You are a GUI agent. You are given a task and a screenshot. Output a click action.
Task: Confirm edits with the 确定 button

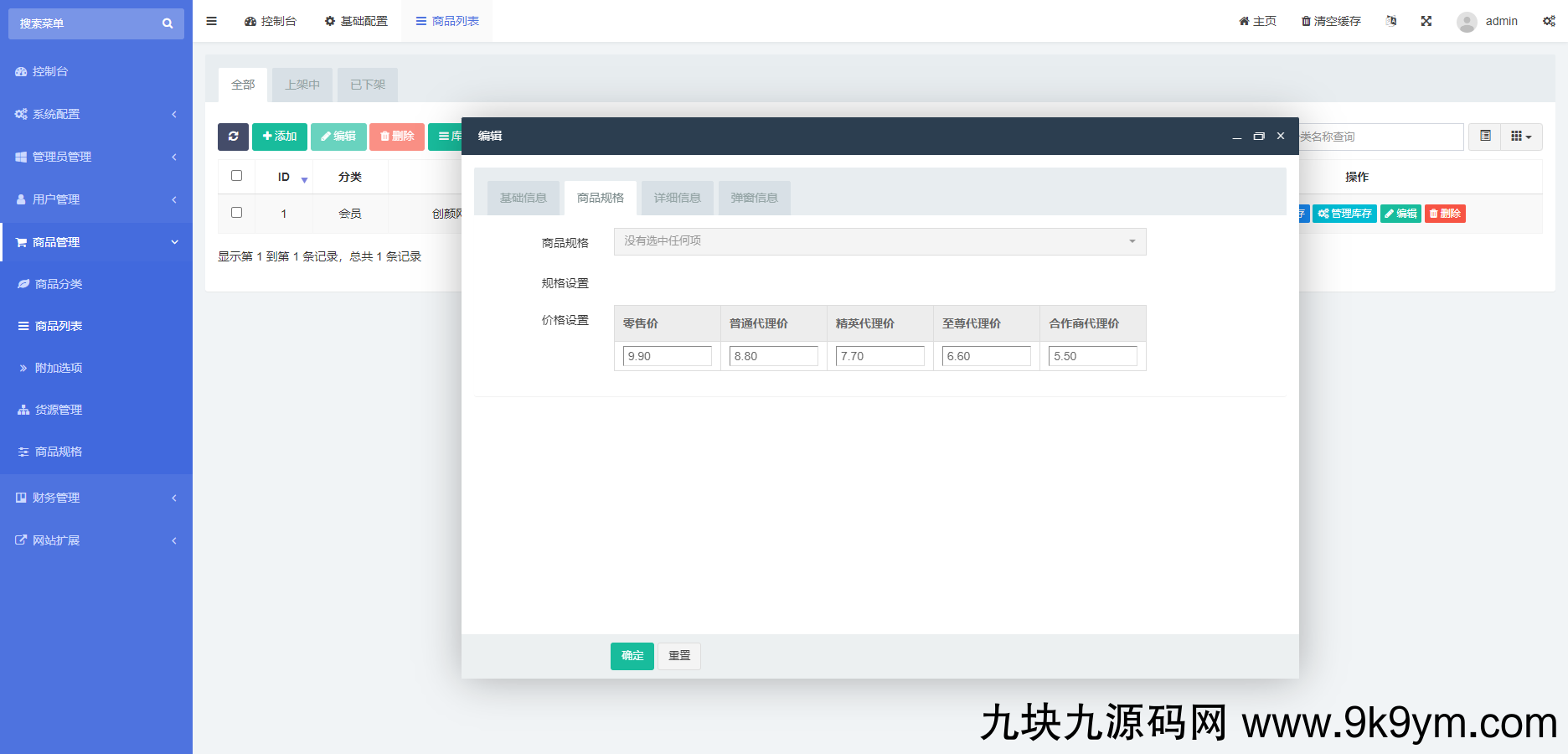632,656
